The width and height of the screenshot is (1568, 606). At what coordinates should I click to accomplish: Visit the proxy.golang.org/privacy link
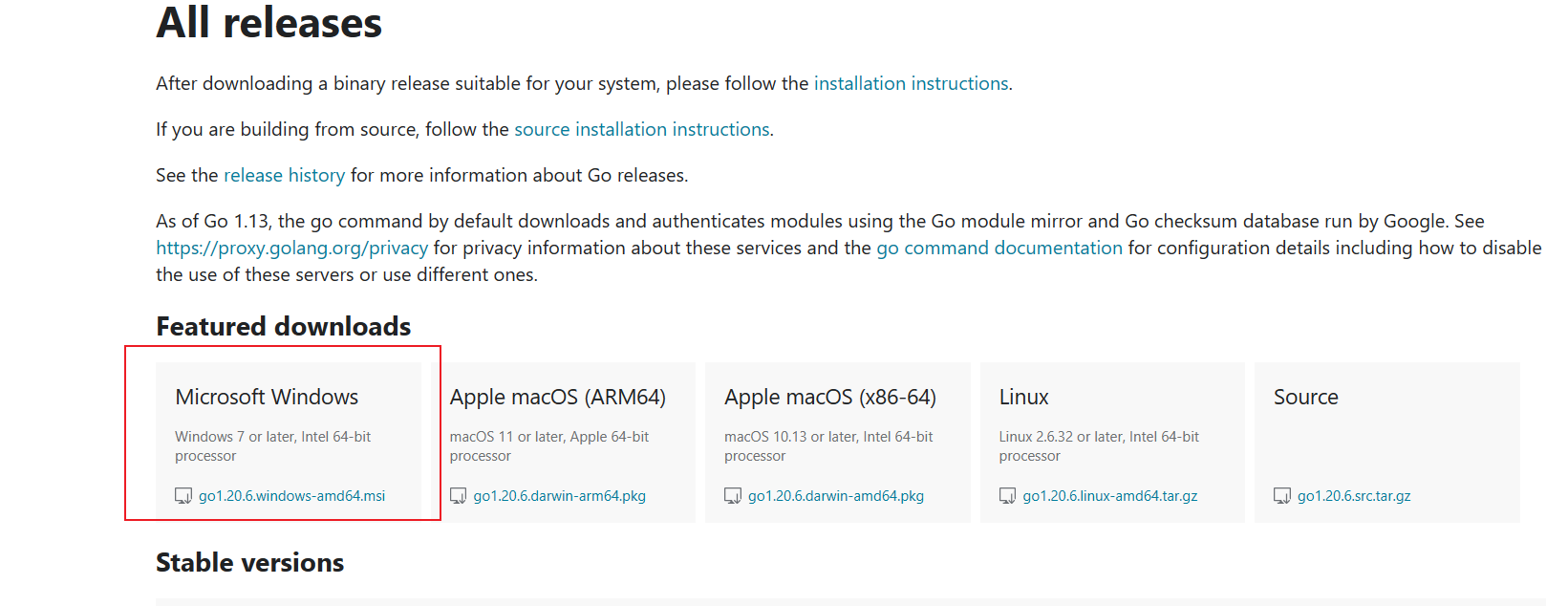coord(291,249)
